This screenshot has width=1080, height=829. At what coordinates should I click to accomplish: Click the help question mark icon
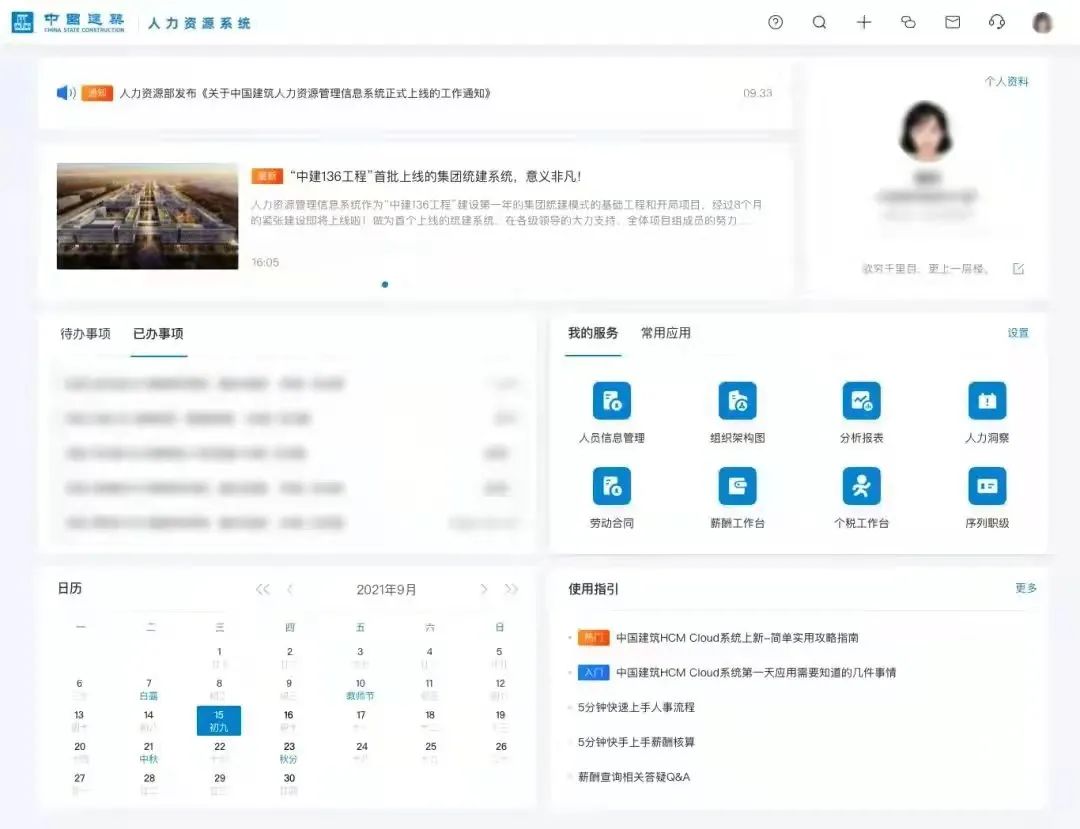pyautogui.click(x=775, y=22)
